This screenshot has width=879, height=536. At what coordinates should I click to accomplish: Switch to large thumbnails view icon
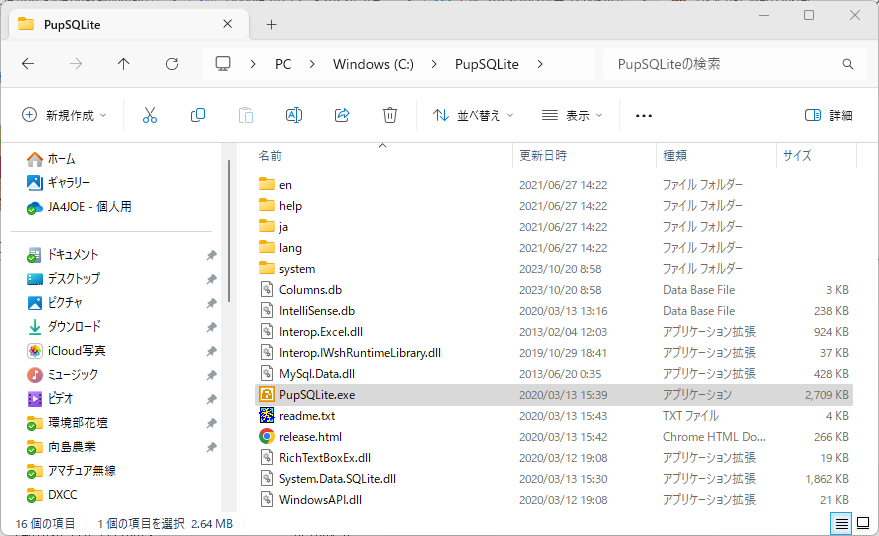tap(863, 524)
